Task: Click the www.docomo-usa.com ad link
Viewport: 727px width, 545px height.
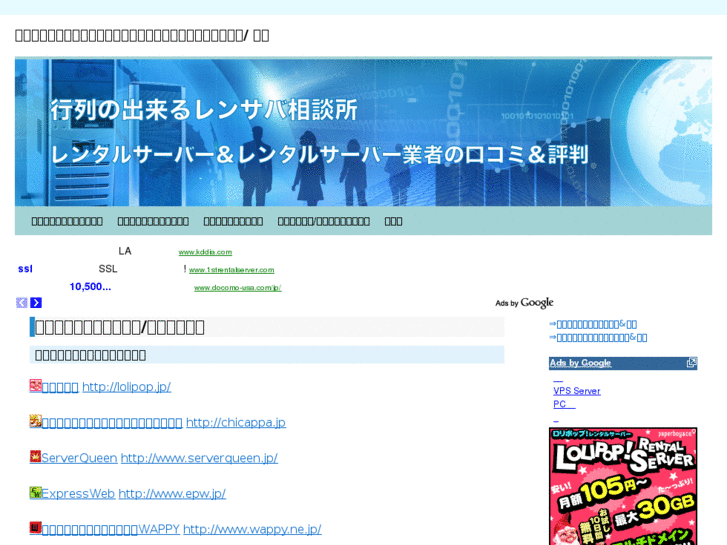Action: pyautogui.click(x=237, y=288)
